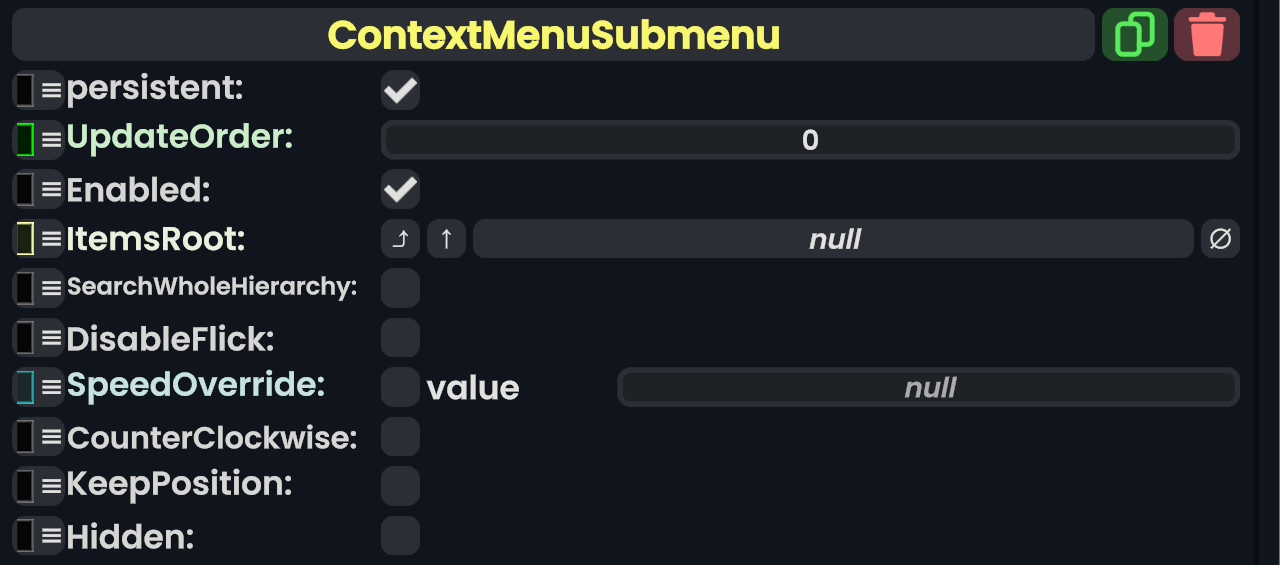Click the green duplicate component icon

[x=1134, y=35]
